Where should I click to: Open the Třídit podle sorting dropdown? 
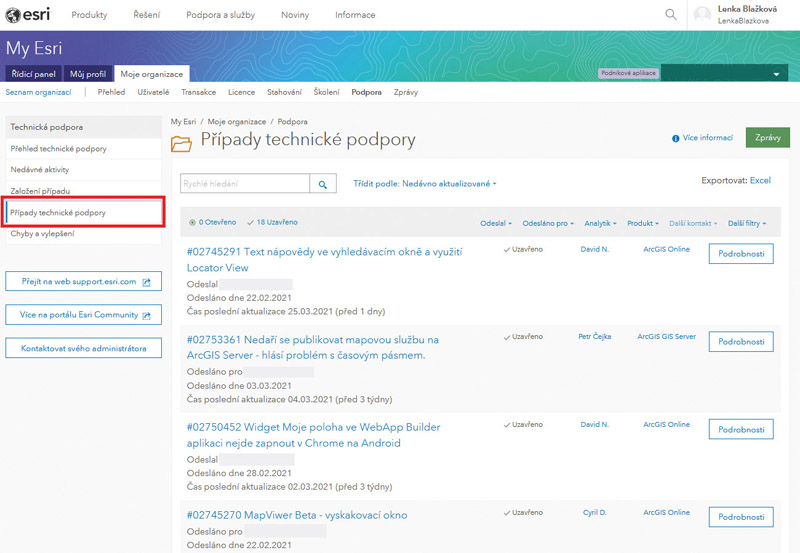coord(424,184)
